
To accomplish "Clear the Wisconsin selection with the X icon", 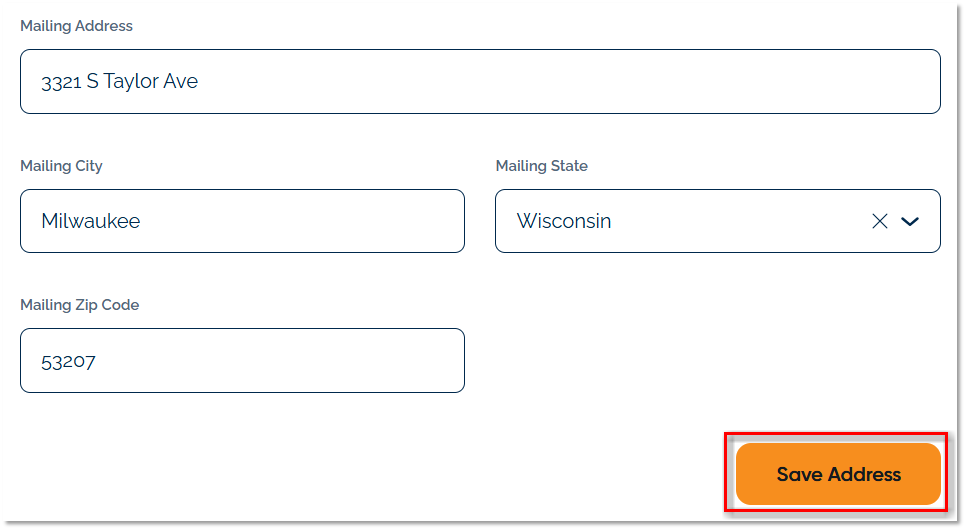I will pyautogui.click(x=880, y=221).
